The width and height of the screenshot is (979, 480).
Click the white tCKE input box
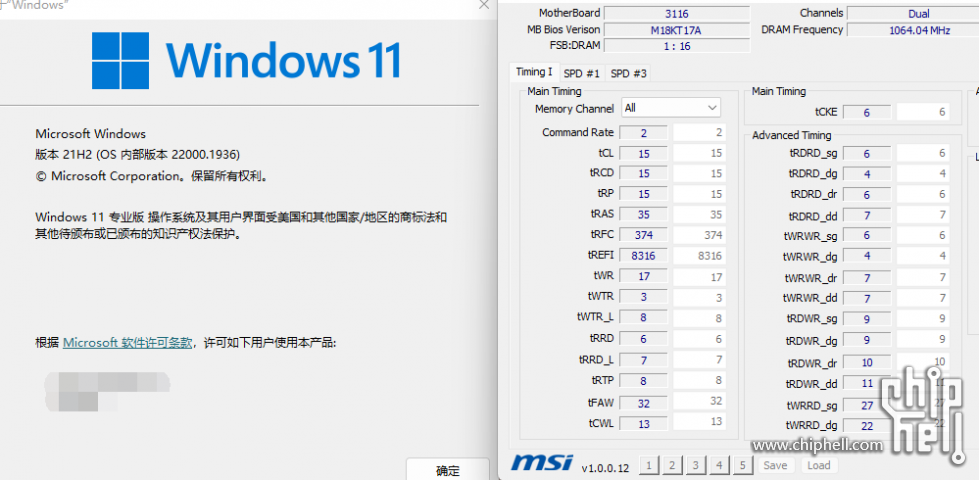click(x=923, y=112)
